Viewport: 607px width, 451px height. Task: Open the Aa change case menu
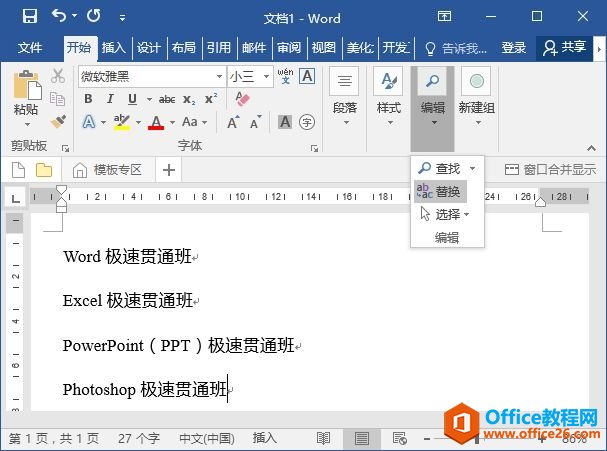[195, 122]
